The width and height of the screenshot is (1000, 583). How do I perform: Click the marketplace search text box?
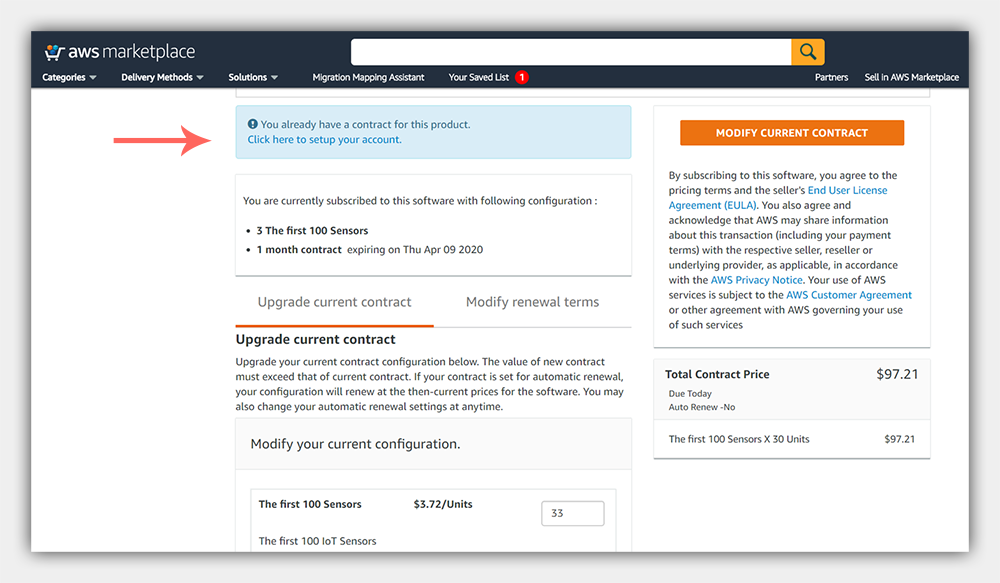pyautogui.click(x=571, y=52)
